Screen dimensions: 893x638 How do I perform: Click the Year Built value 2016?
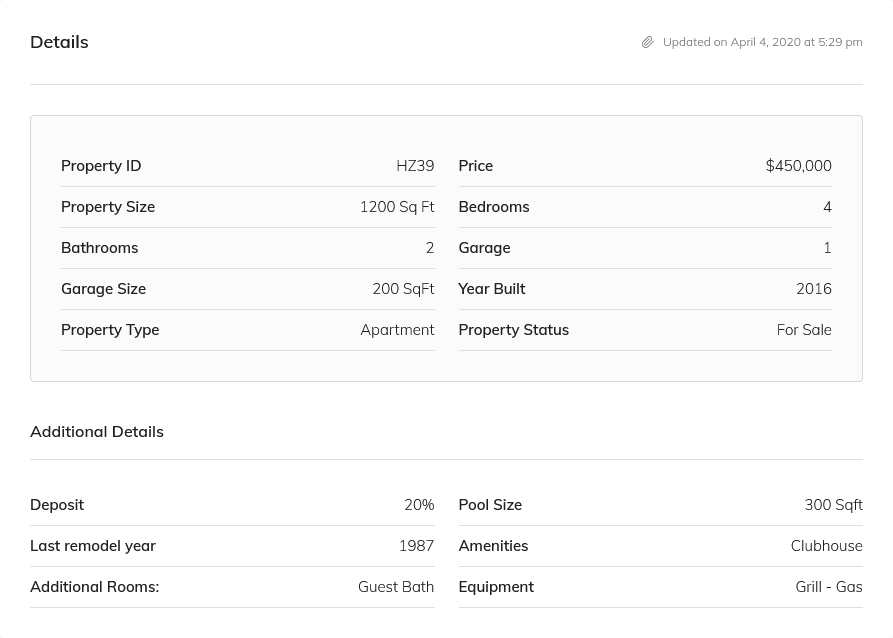click(813, 289)
